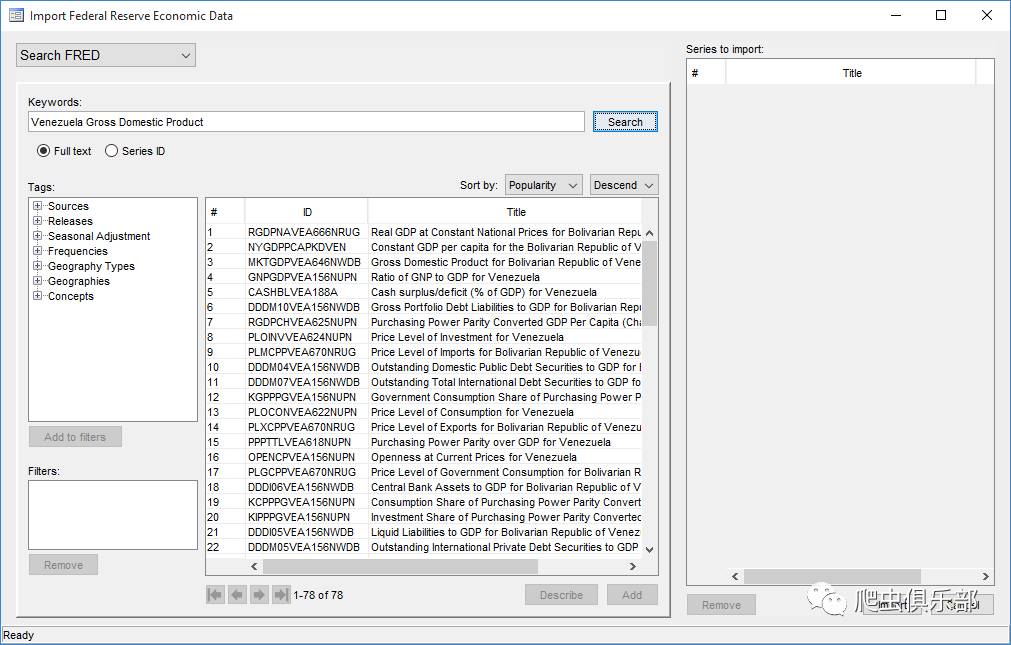Click Series to import scroll right arrow
Image resolution: width=1011 pixels, height=645 pixels.
(x=985, y=576)
